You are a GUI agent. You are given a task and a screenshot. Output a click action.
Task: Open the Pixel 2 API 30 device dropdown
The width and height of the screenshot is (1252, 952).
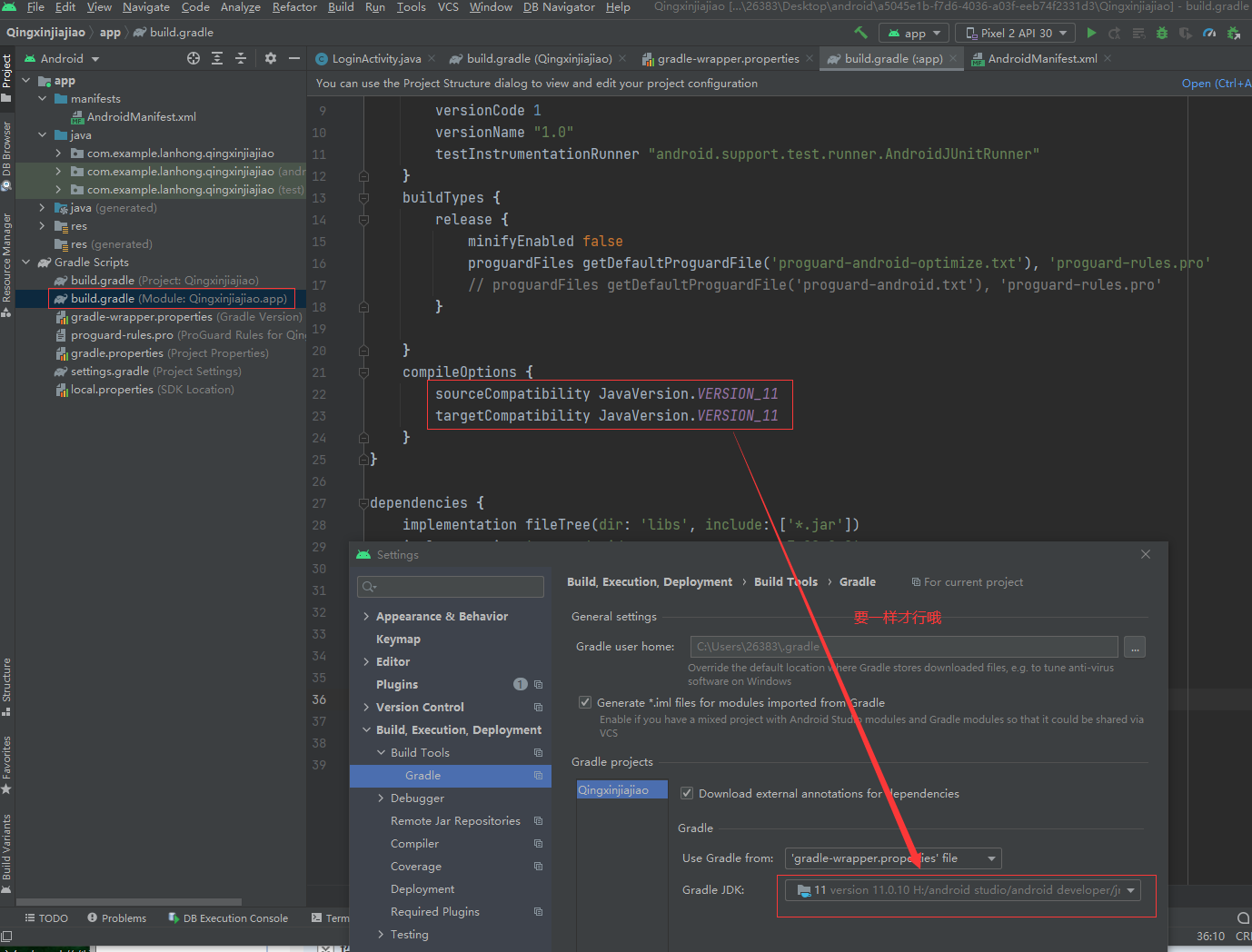(1015, 33)
